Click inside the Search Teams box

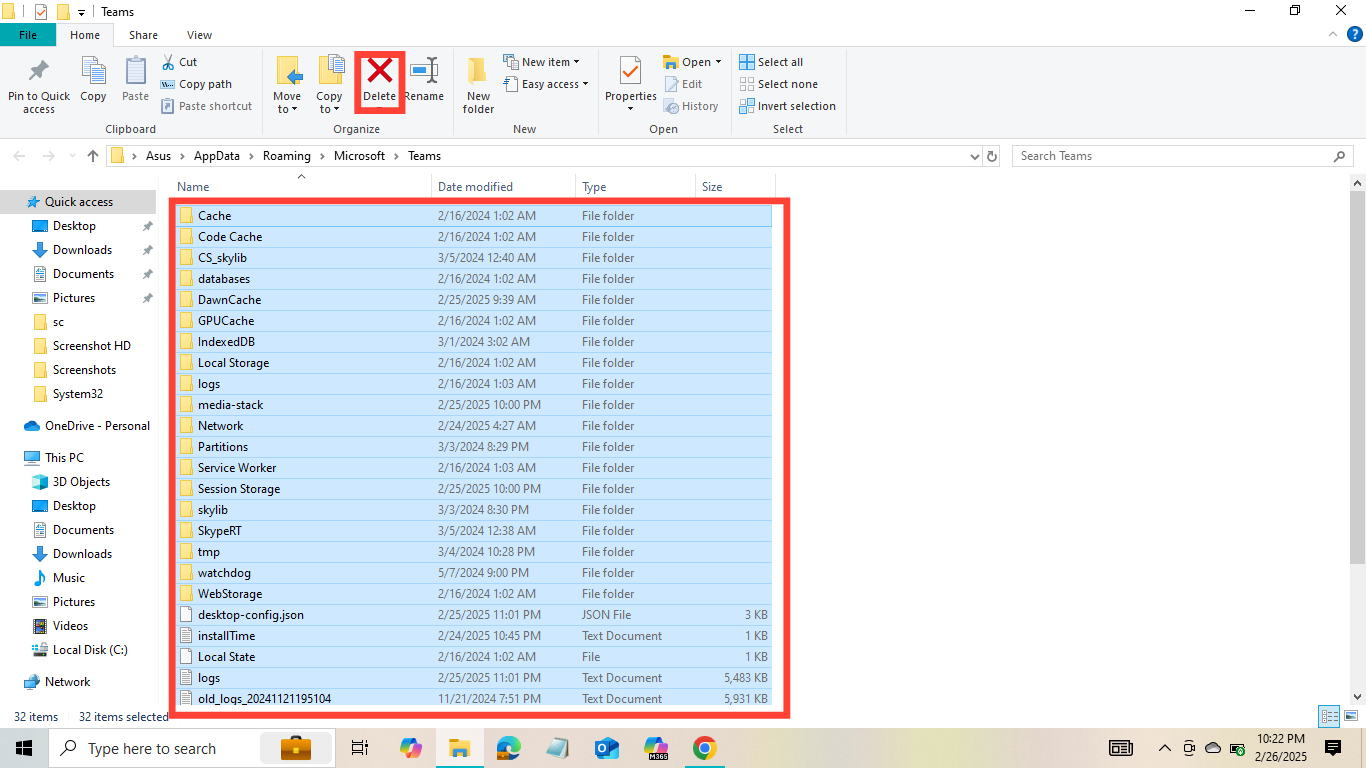pyautogui.click(x=1150, y=156)
